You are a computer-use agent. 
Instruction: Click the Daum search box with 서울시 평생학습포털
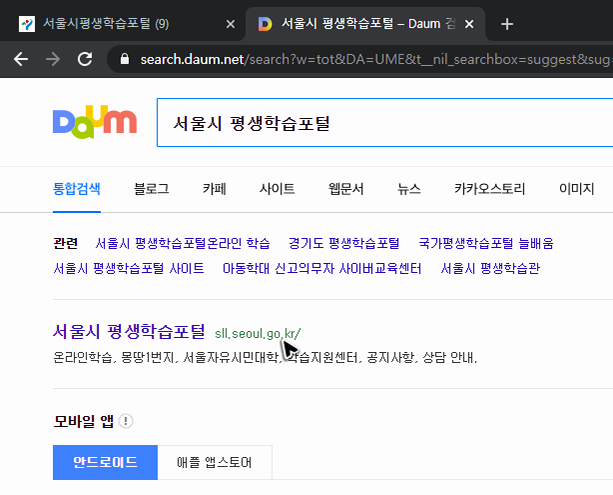click(385, 123)
